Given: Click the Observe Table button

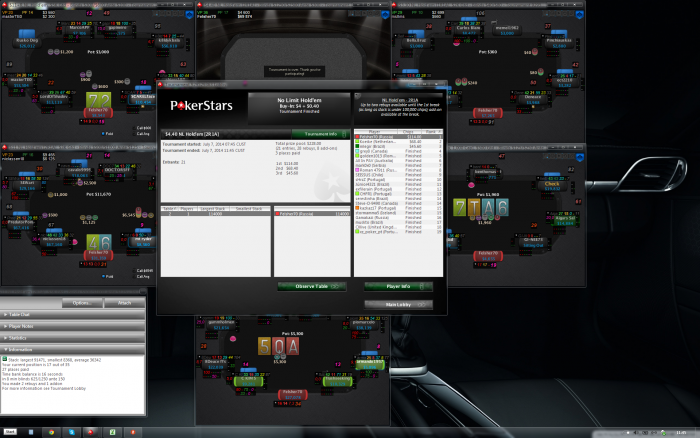Looking at the screenshot, I should pos(312,286).
